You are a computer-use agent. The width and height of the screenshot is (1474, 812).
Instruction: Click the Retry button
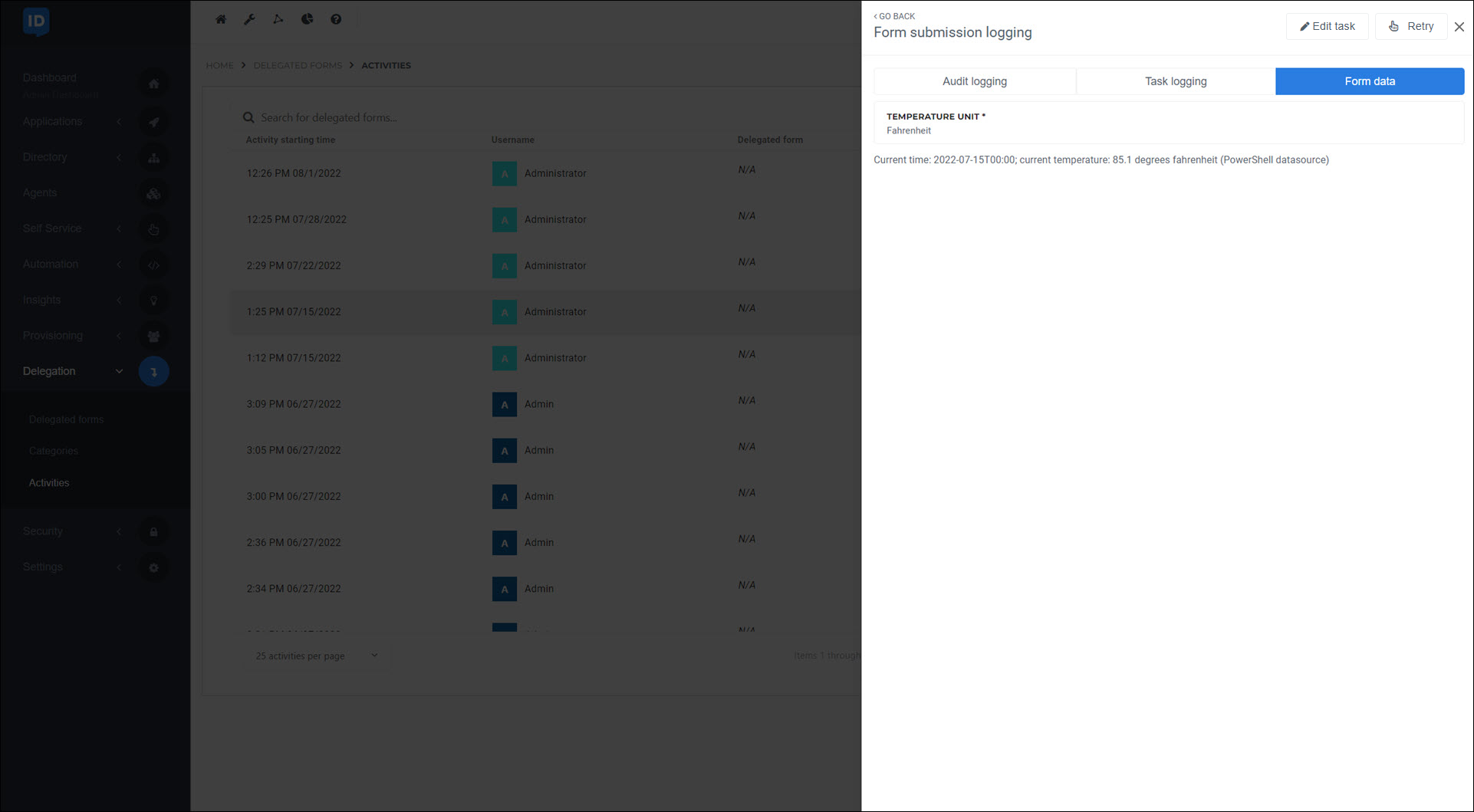click(x=1411, y=26)
